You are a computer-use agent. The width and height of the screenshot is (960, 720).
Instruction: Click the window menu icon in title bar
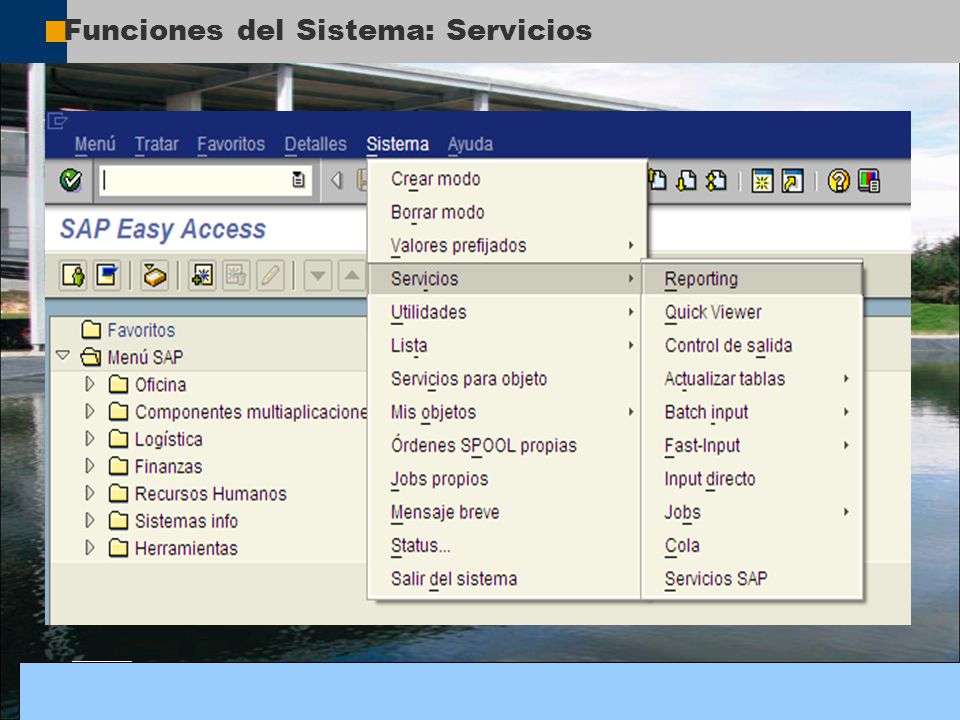[x=57, y=121]
